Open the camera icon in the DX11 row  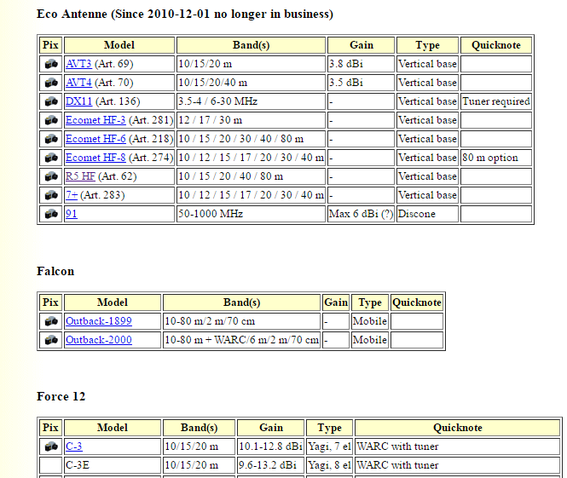point(51,102)
